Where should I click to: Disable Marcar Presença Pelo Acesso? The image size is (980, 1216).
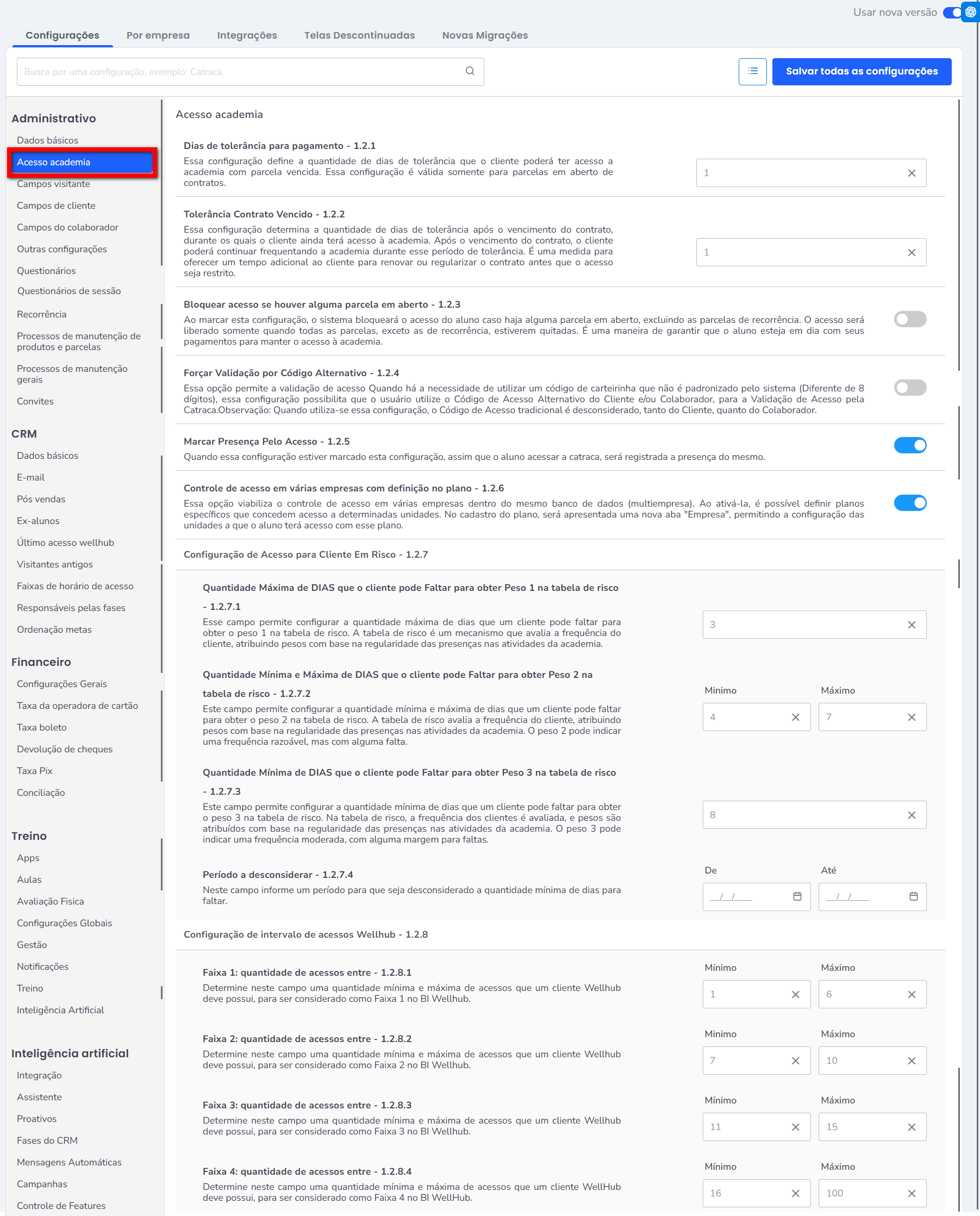[x=909, y=445]
